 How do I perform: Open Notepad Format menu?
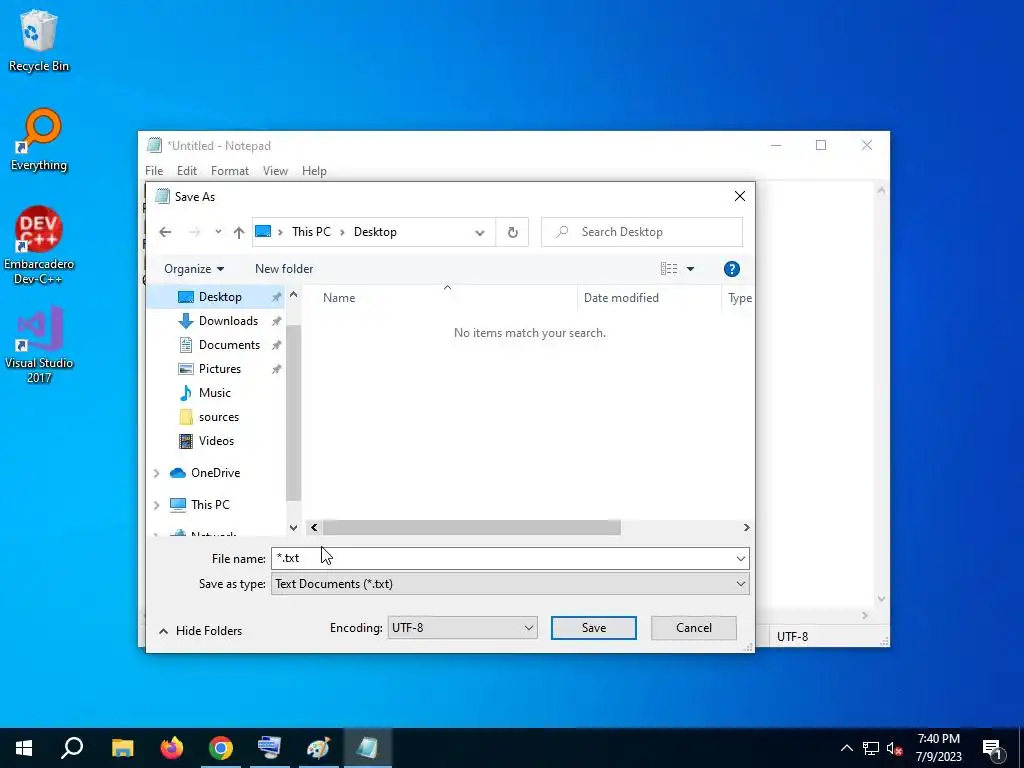[230, 171]
